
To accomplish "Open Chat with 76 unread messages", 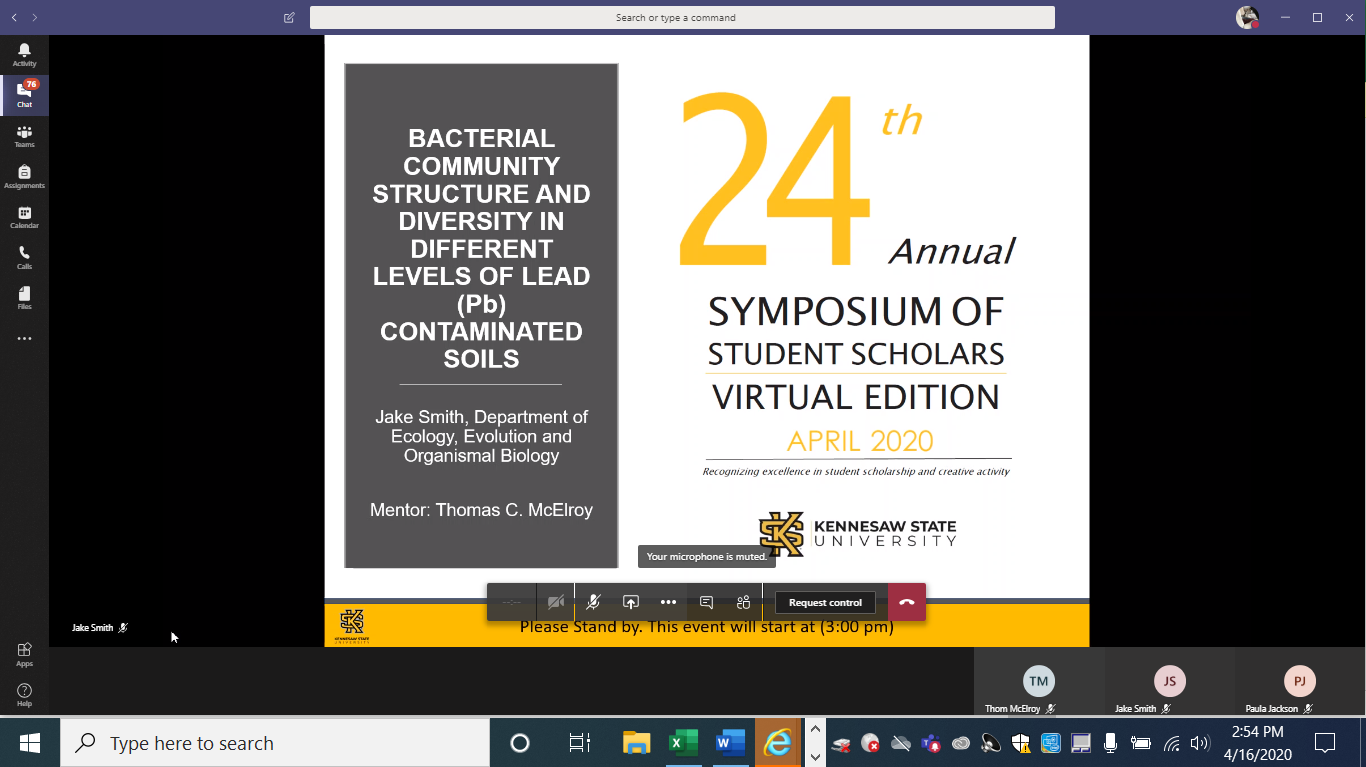I will pos(24,95).
